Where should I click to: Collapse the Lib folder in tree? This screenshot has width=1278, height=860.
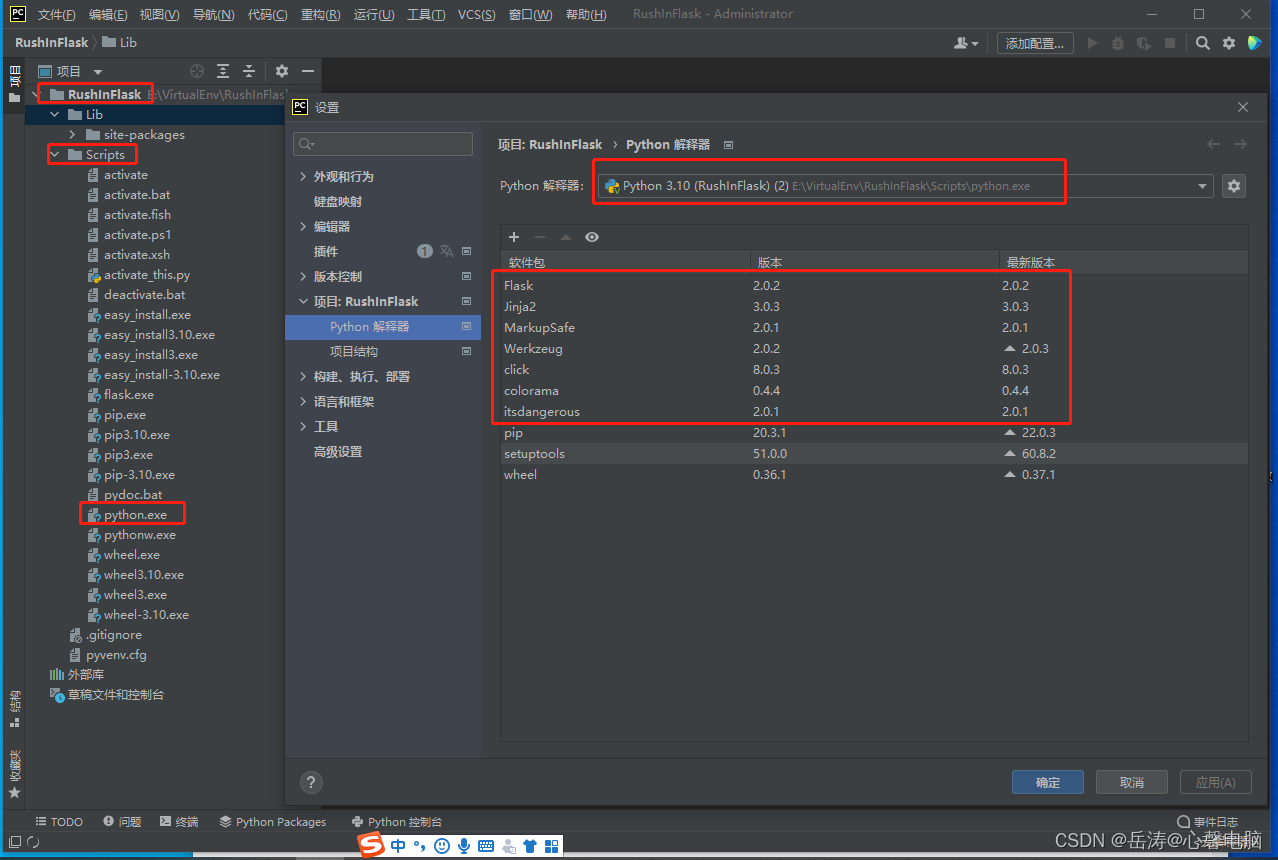55,114
